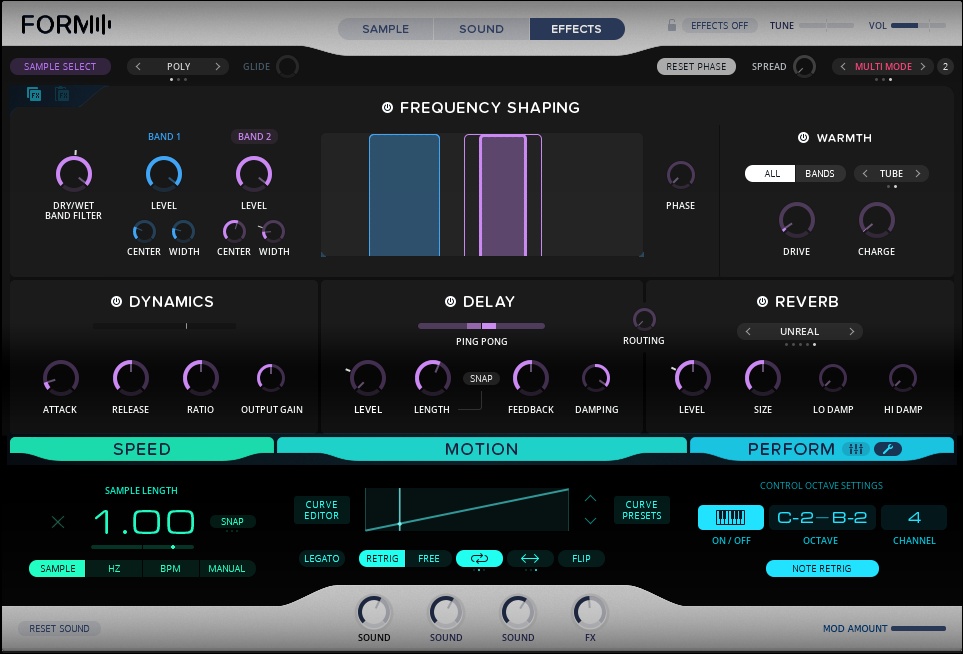Click the copy FX settings icon

point(34,94)
